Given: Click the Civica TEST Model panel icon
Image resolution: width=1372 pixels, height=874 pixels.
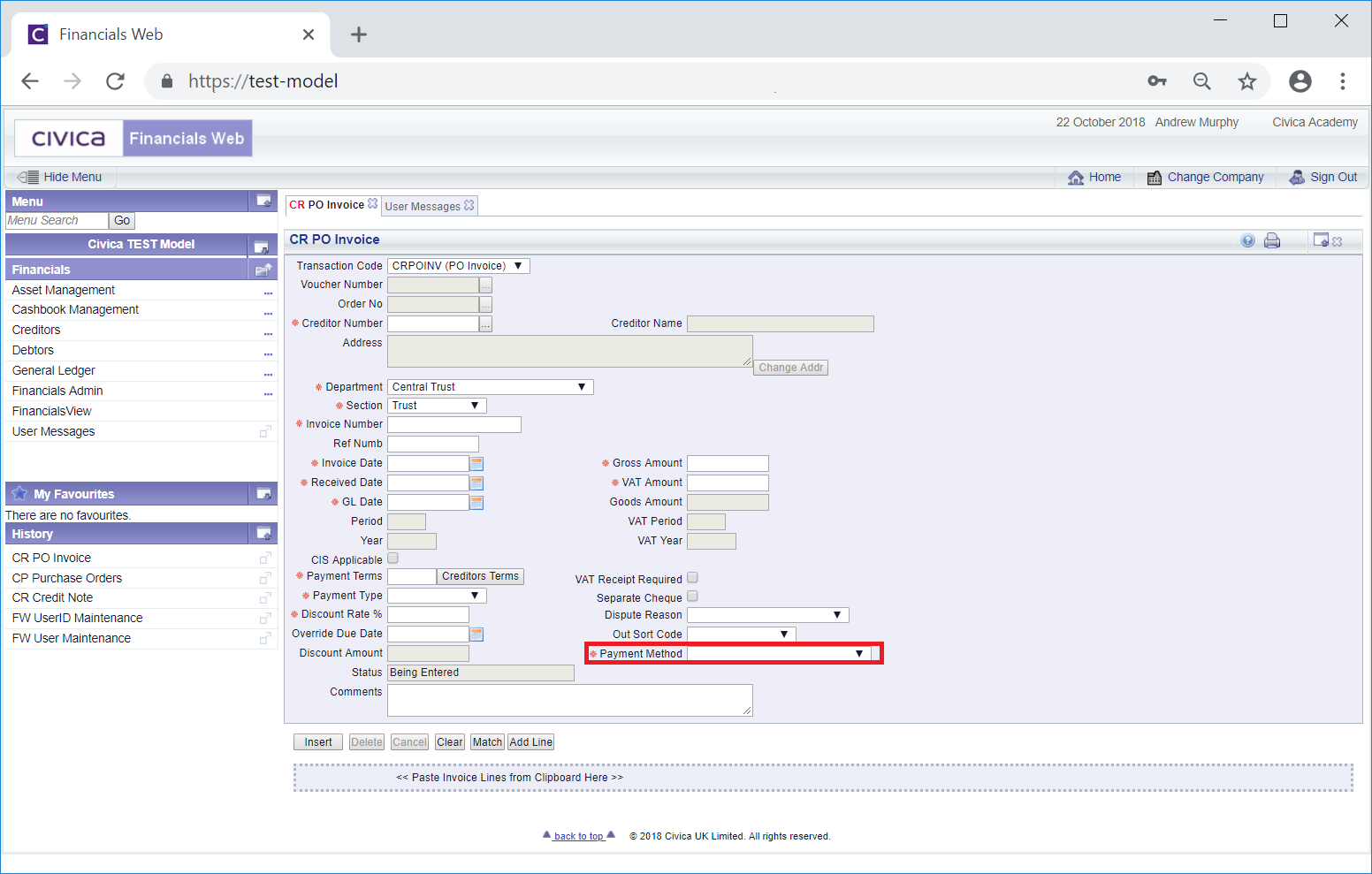Looking at the screenshot, I should [261, 247].
